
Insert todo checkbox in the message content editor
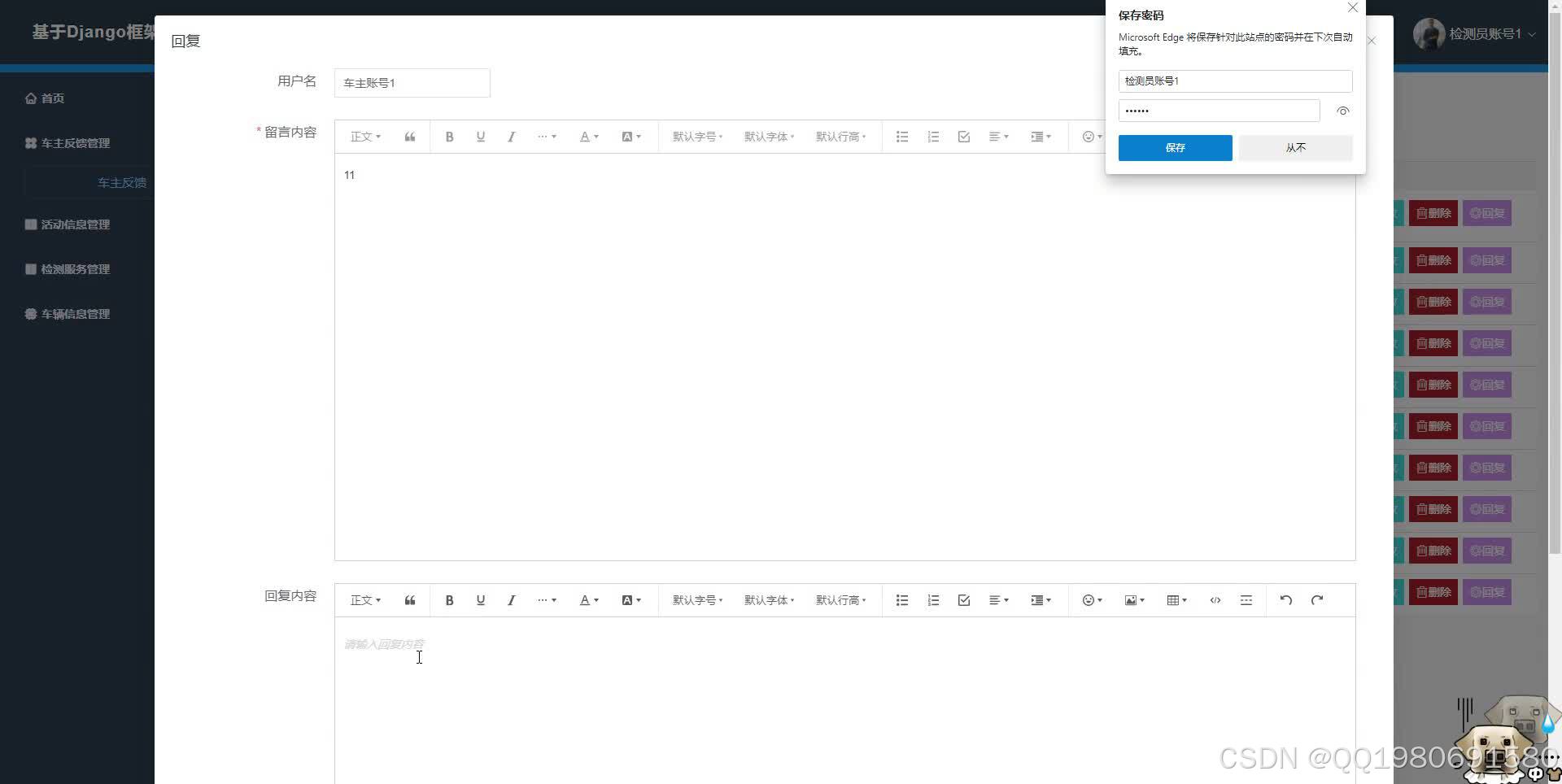pyautogui.click(x=964, y=137)
